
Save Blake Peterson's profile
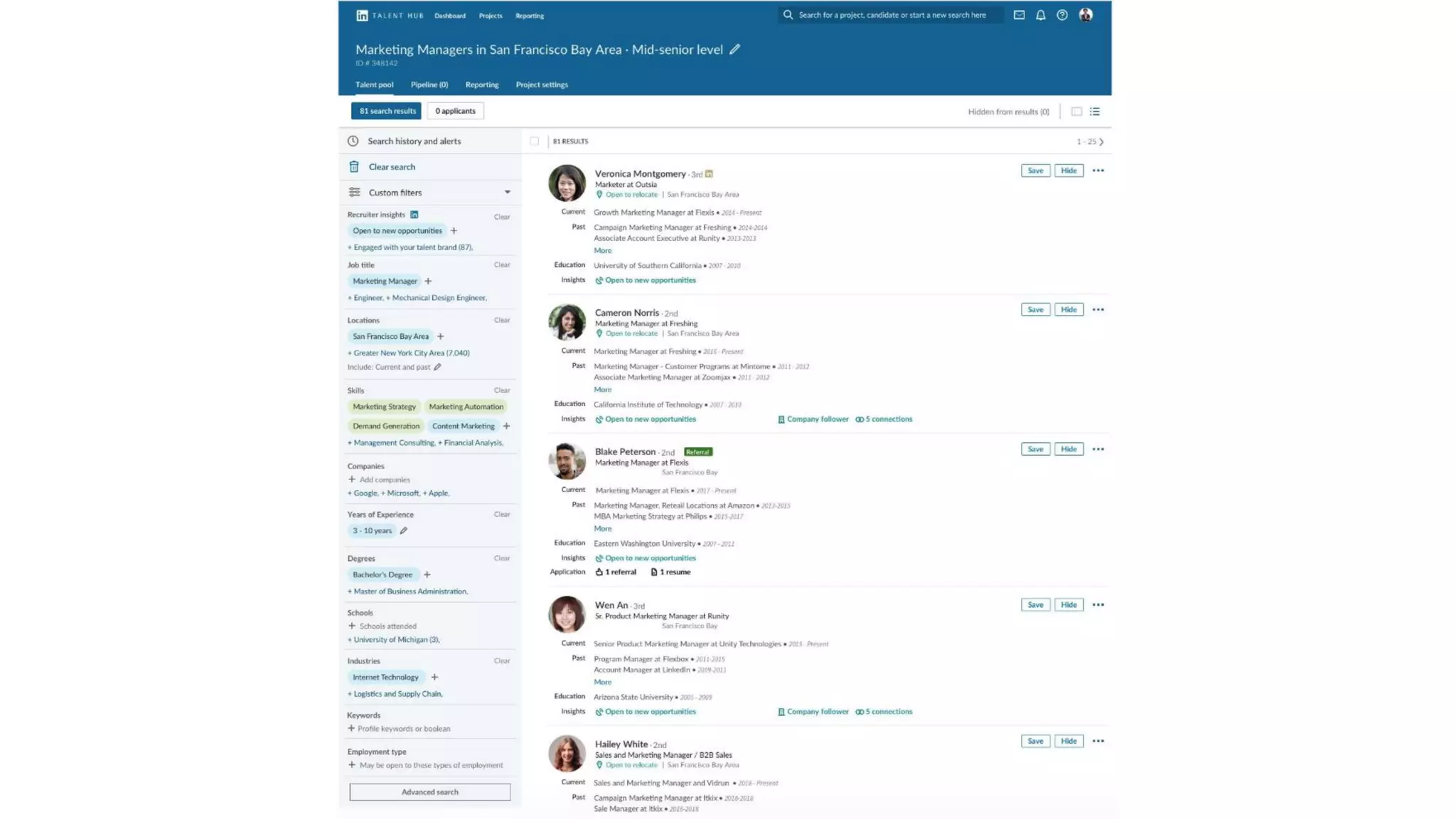[1035, 449]
